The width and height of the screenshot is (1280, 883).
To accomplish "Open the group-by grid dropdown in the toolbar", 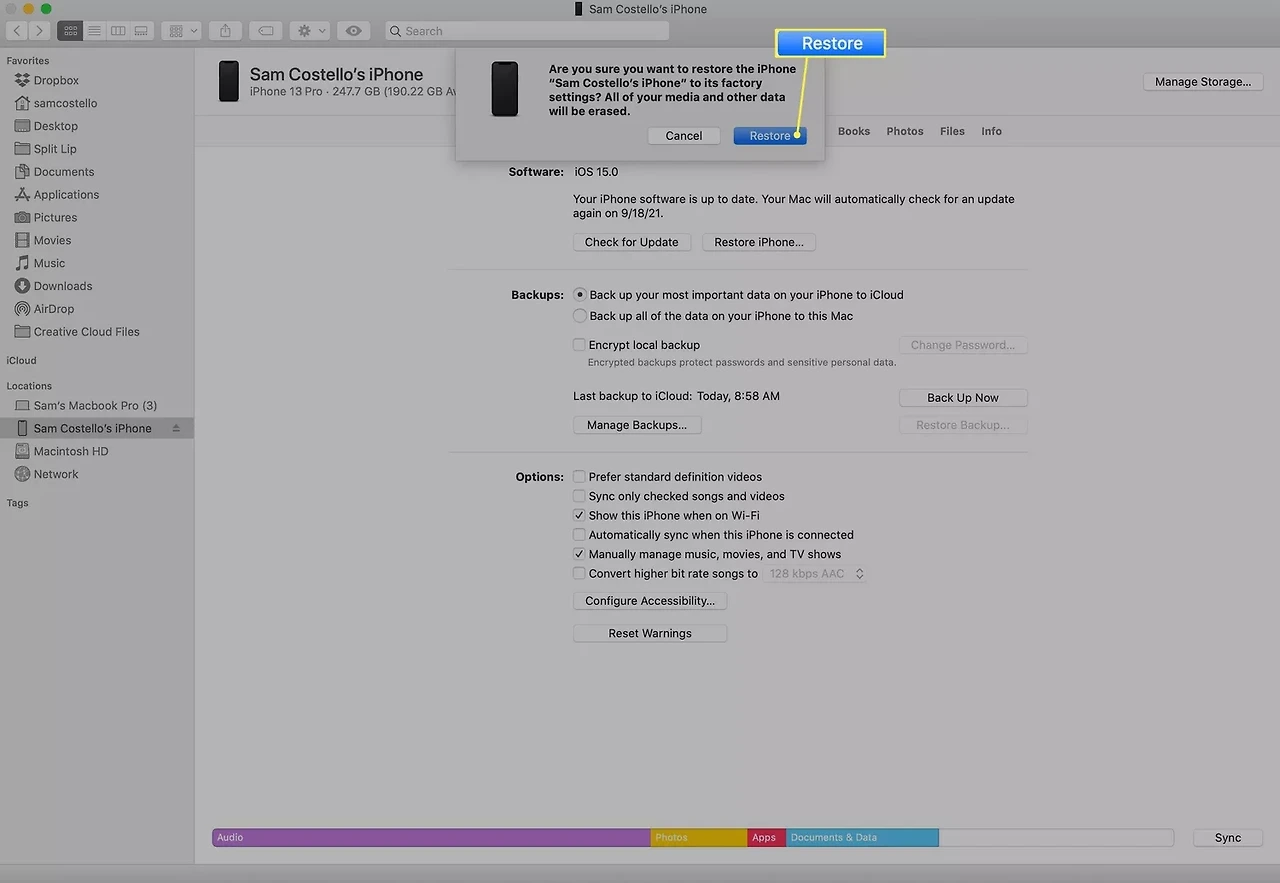I will [181, 31].
